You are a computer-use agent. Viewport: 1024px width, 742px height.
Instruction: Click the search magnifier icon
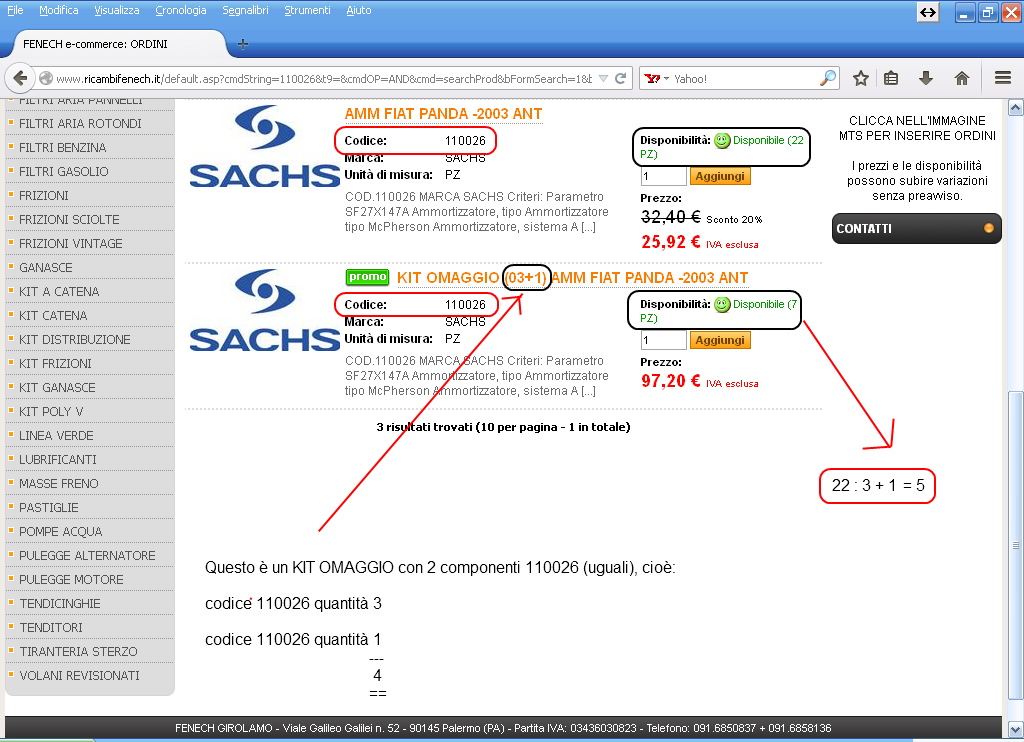828,78
